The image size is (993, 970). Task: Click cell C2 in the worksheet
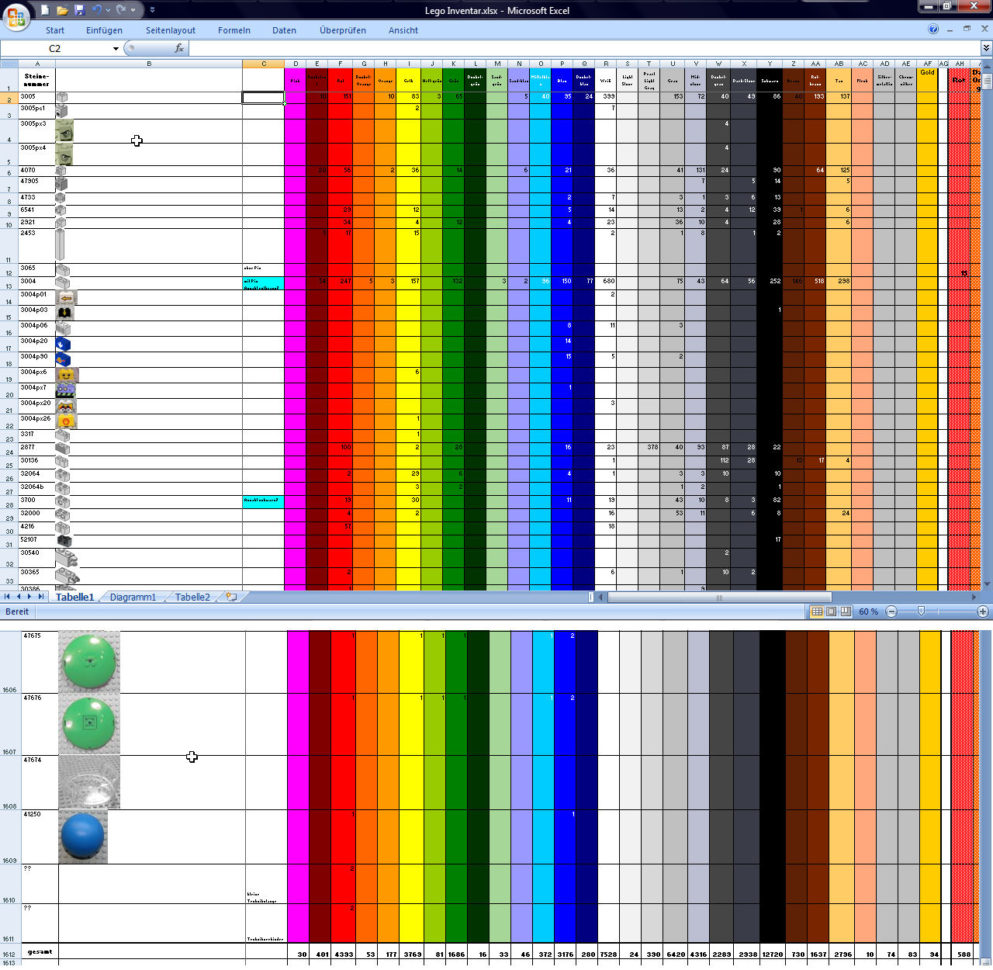(264, 98)
